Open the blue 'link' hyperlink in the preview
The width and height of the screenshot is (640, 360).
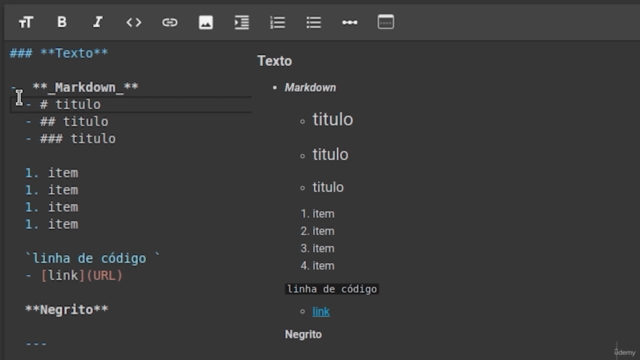point(321,311)
